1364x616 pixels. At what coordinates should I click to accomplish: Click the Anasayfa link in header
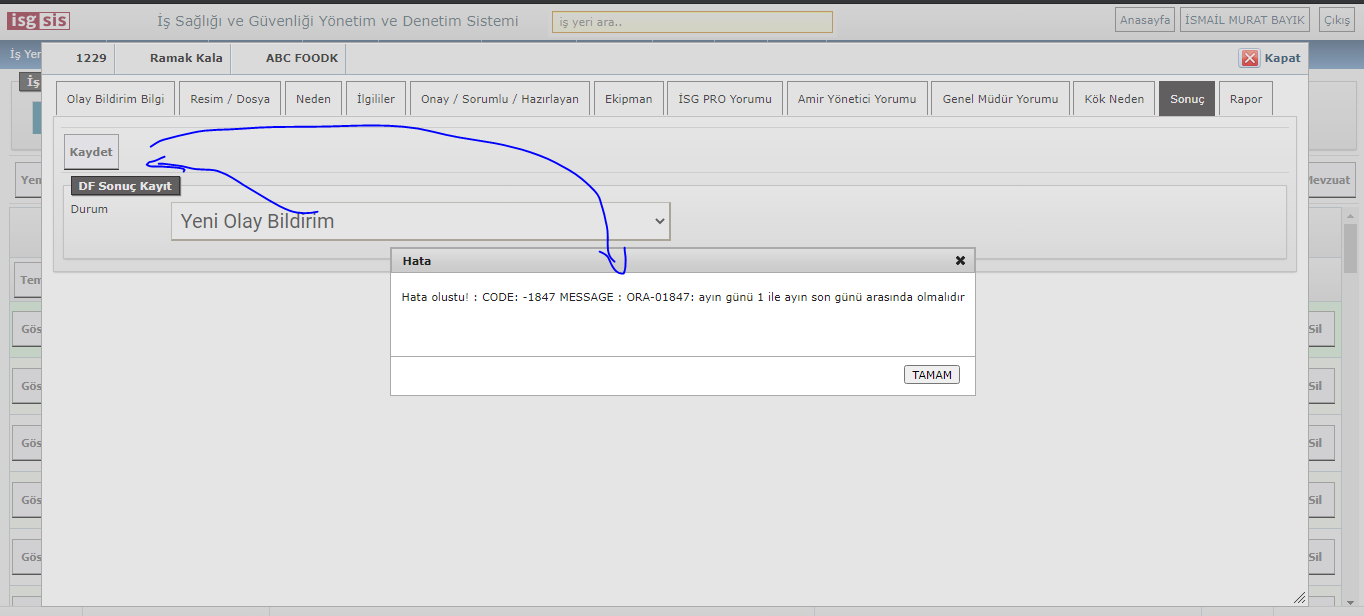click(1145, 20)
